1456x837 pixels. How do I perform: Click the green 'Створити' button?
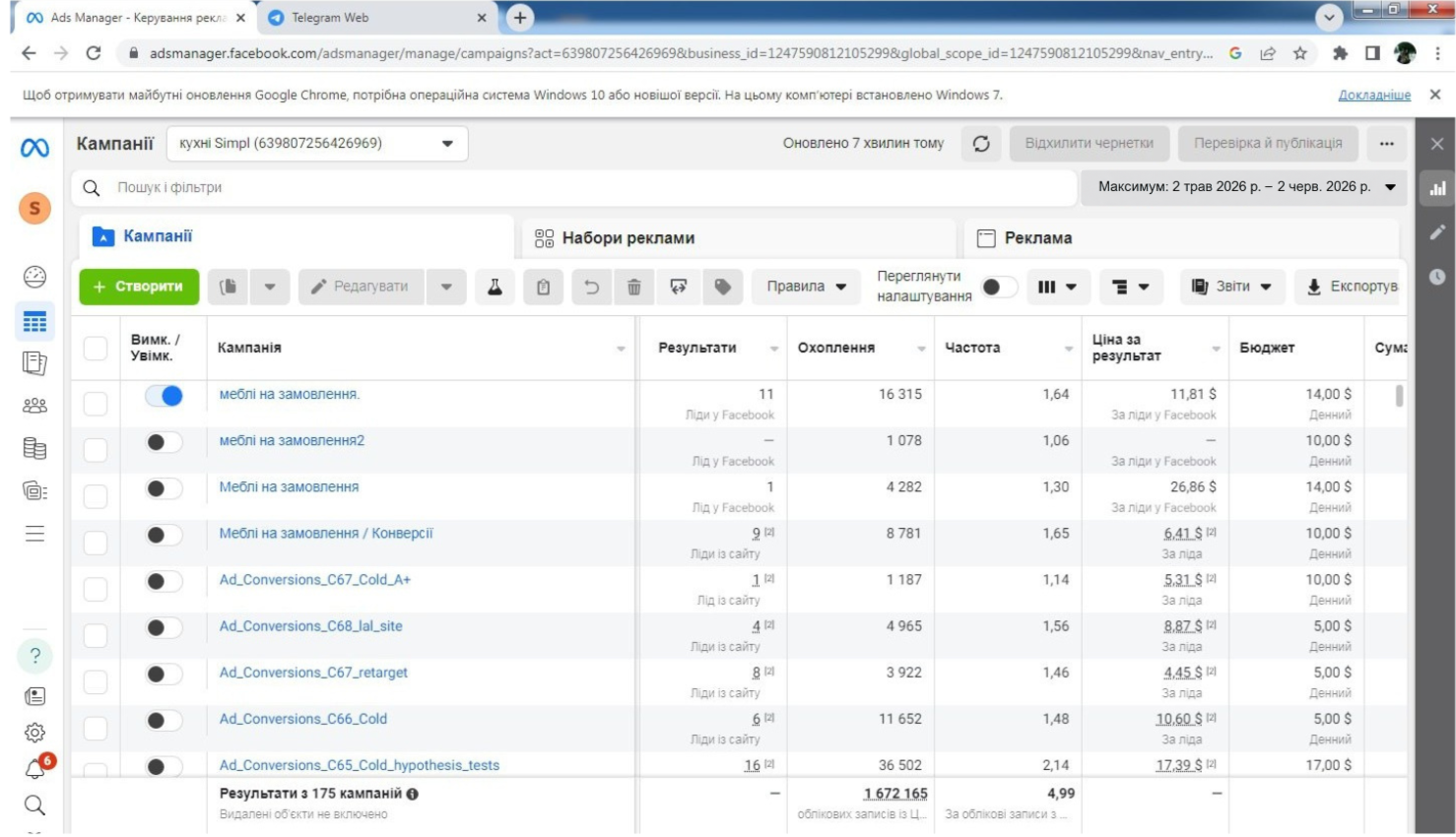139,287
